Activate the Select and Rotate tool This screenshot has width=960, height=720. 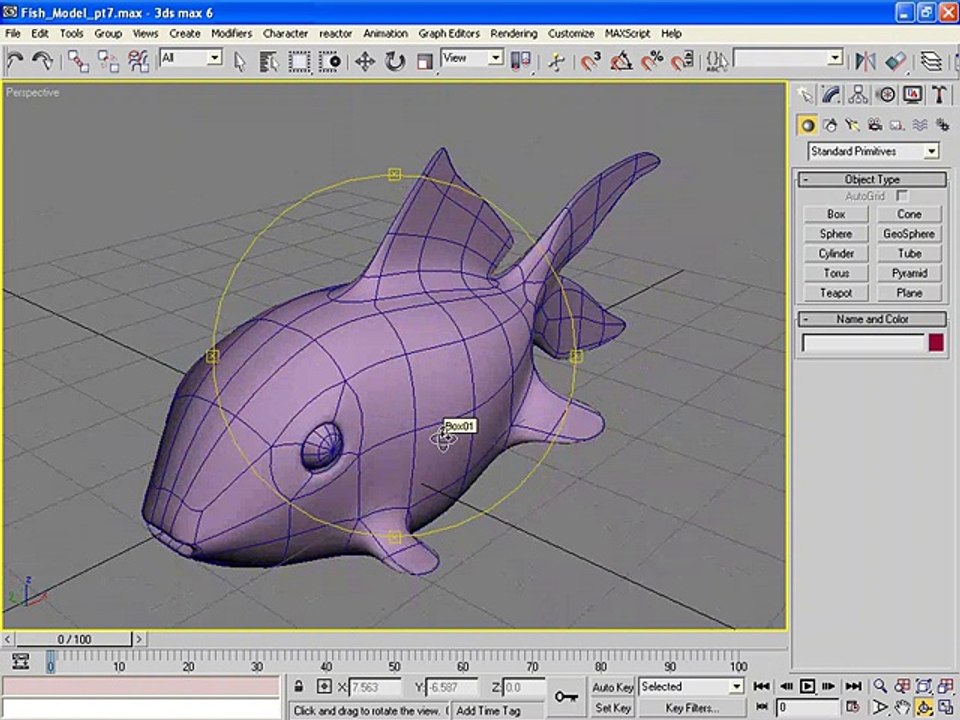pos(395,61)
